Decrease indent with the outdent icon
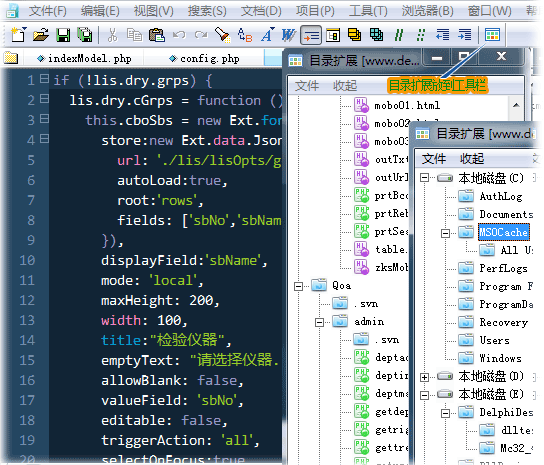544x465 pixels. [x=442, y=35]
